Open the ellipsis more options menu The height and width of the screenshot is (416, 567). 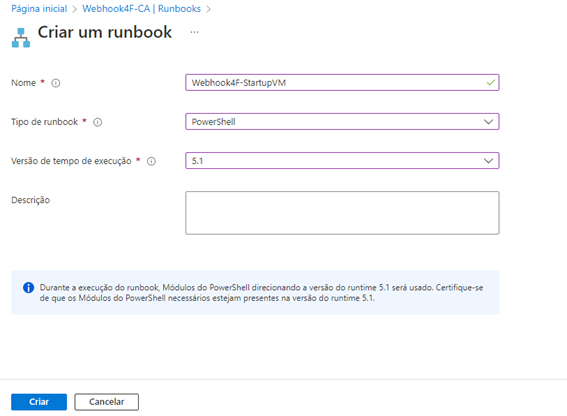[195, 32]
